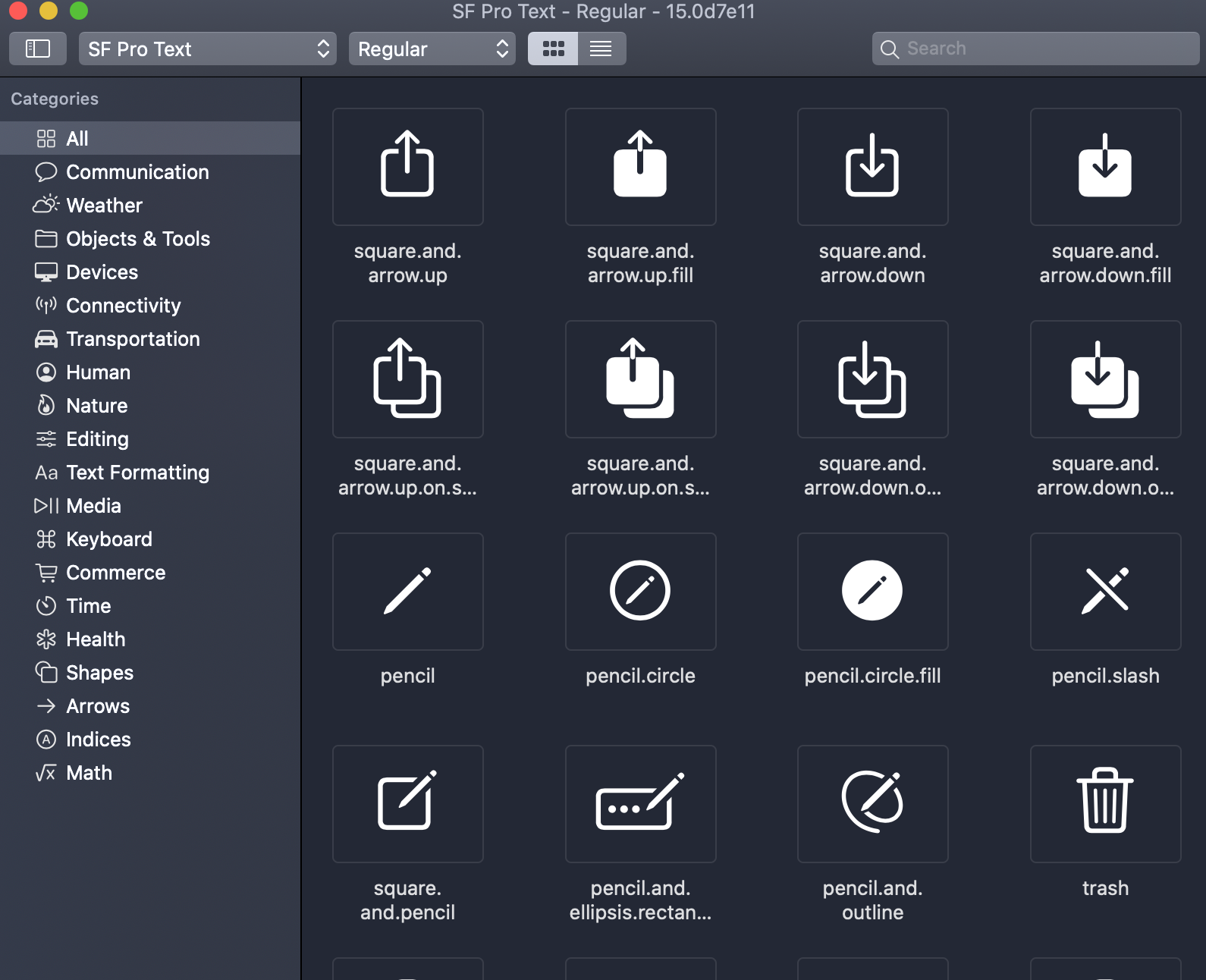Select the outlined square.and.arrow.up.on.square symbol

[x=408, y=379]
